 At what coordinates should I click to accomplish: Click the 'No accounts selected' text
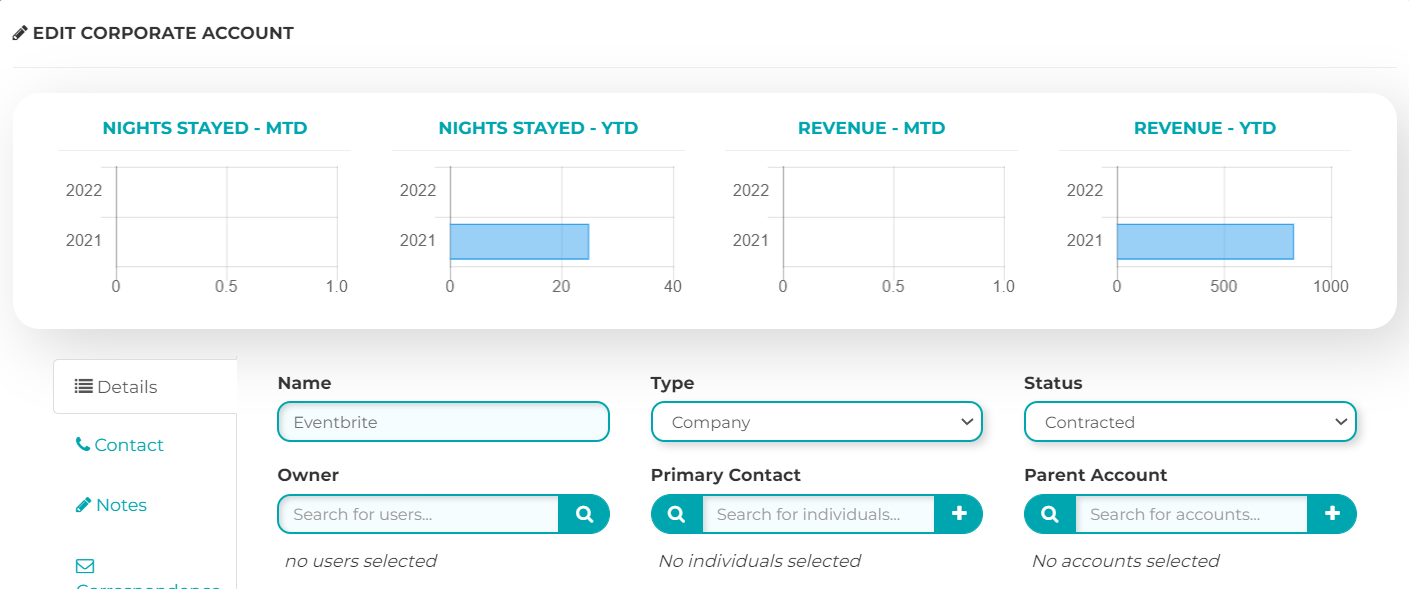click(1126, 561)
